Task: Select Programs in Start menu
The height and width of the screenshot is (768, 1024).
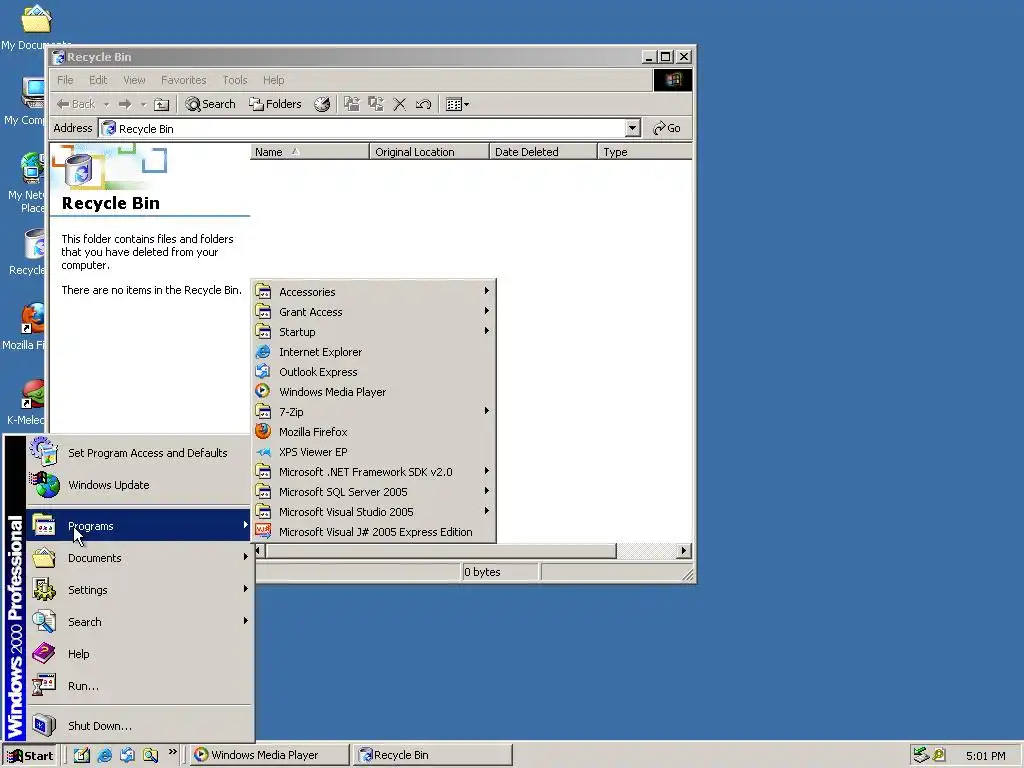Action: [x=139, y=526]
